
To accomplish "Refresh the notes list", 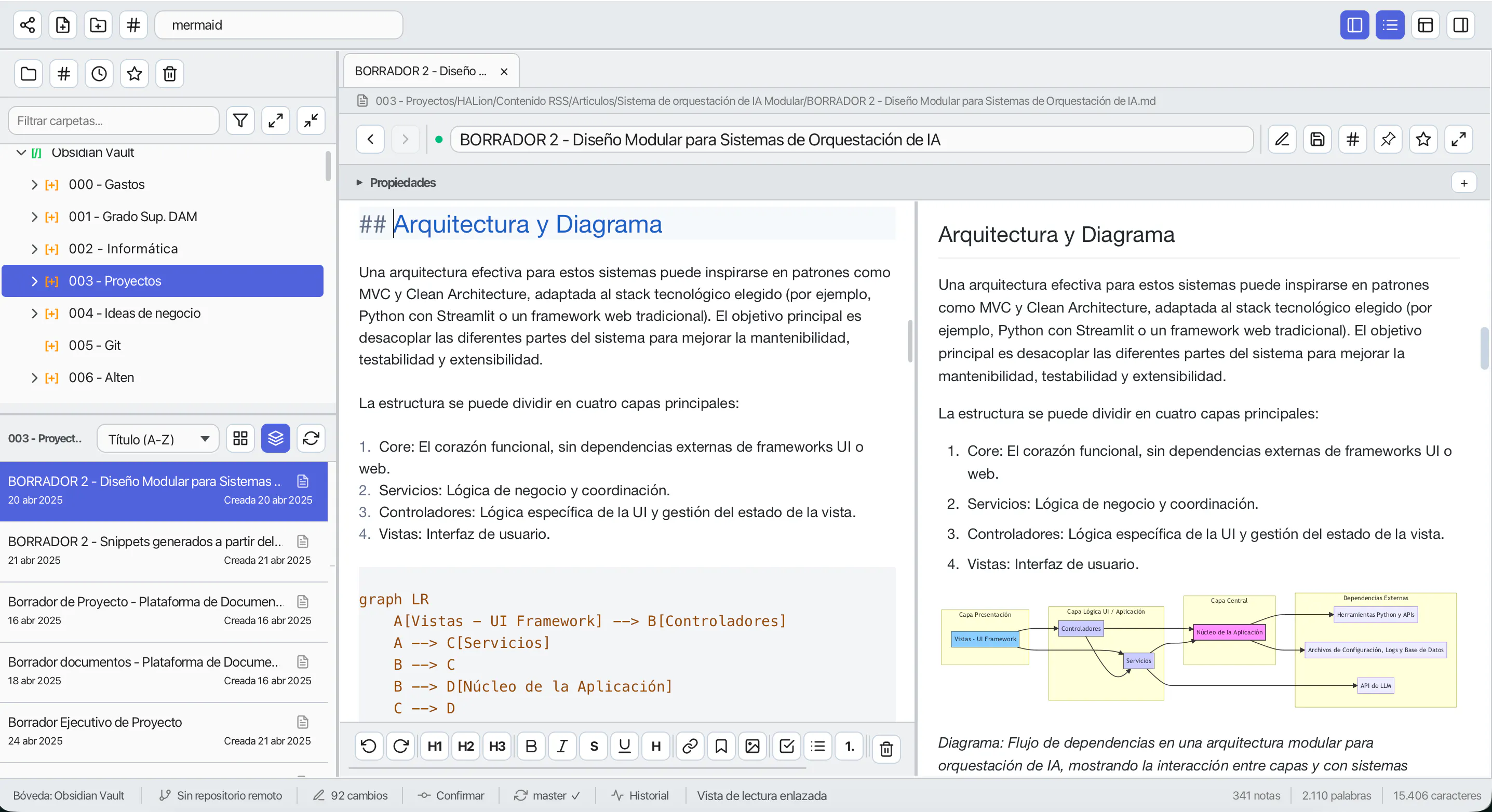I will tap(311, 438).
